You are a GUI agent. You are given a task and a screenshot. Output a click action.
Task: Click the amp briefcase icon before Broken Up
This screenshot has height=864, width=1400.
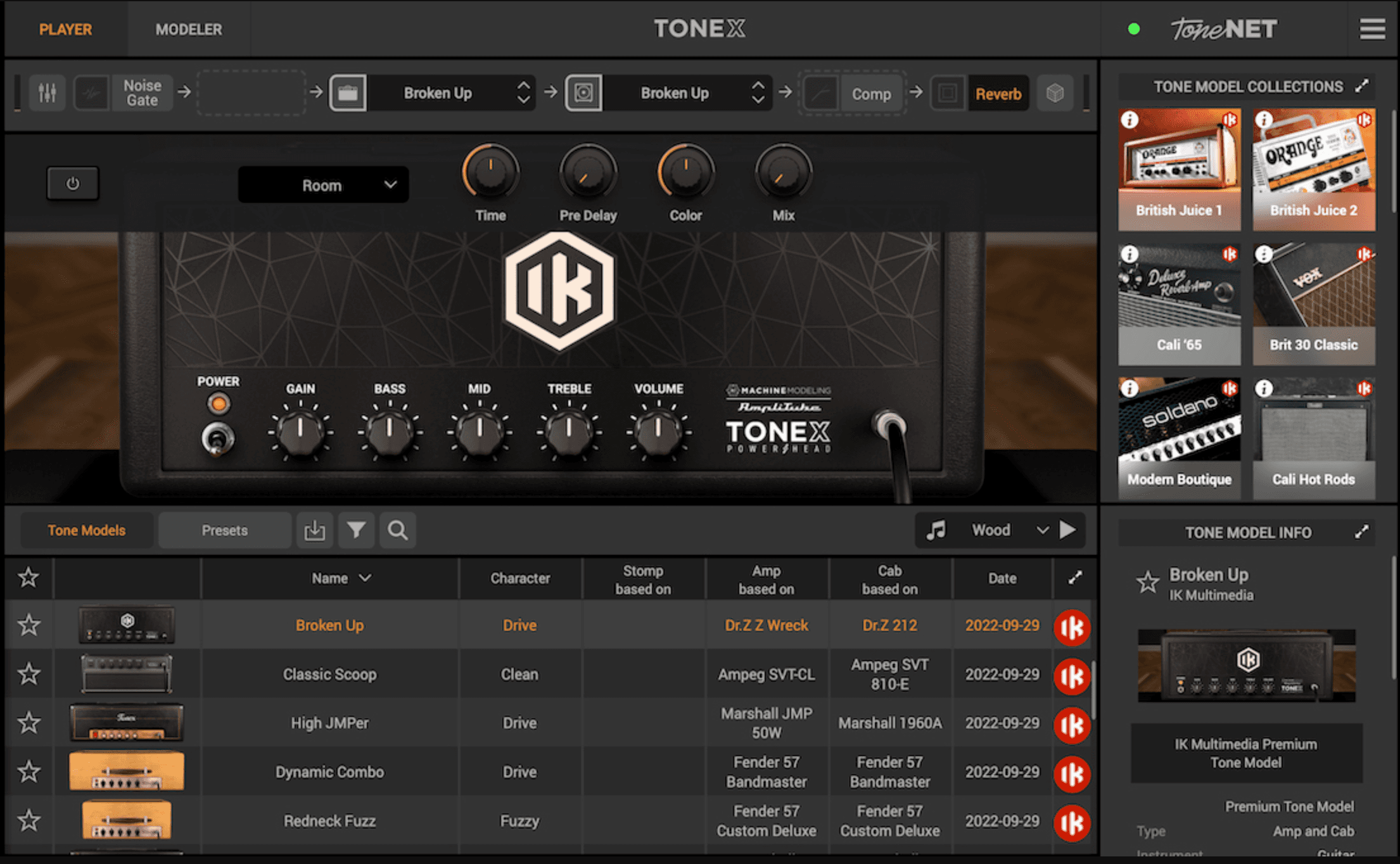tap(348, 93)
